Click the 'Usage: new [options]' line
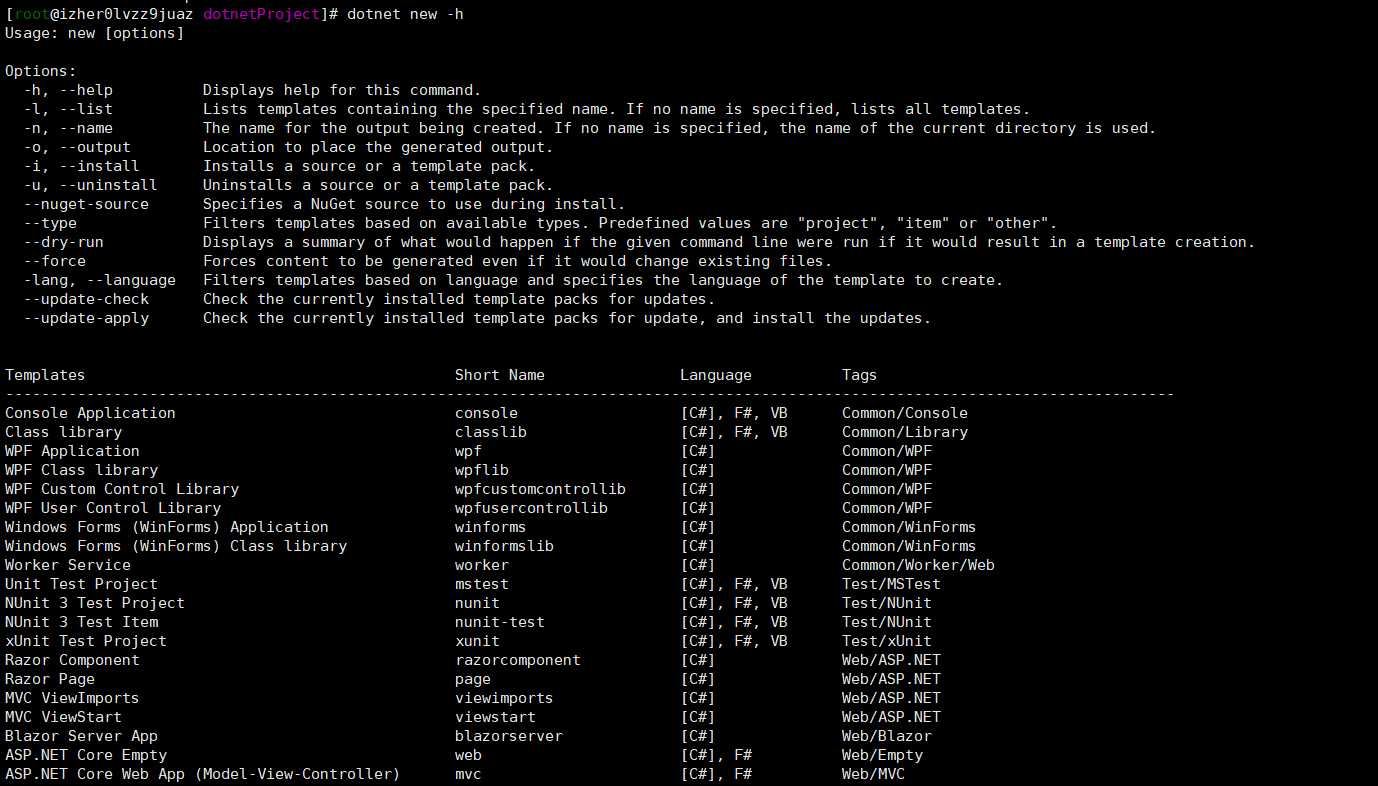 pos(95,33)
